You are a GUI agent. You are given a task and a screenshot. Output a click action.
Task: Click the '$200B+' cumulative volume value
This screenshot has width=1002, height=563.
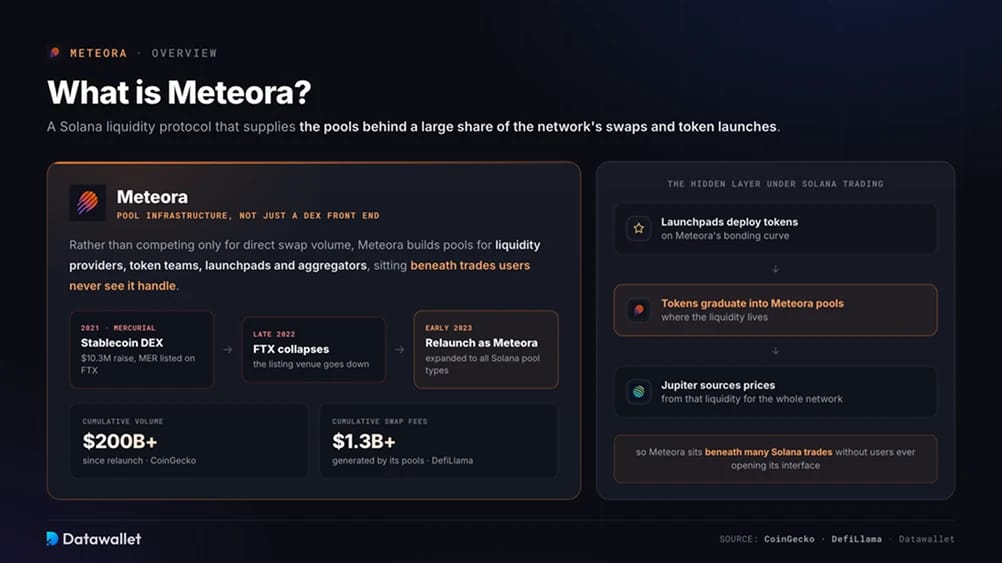coord(119,441)
